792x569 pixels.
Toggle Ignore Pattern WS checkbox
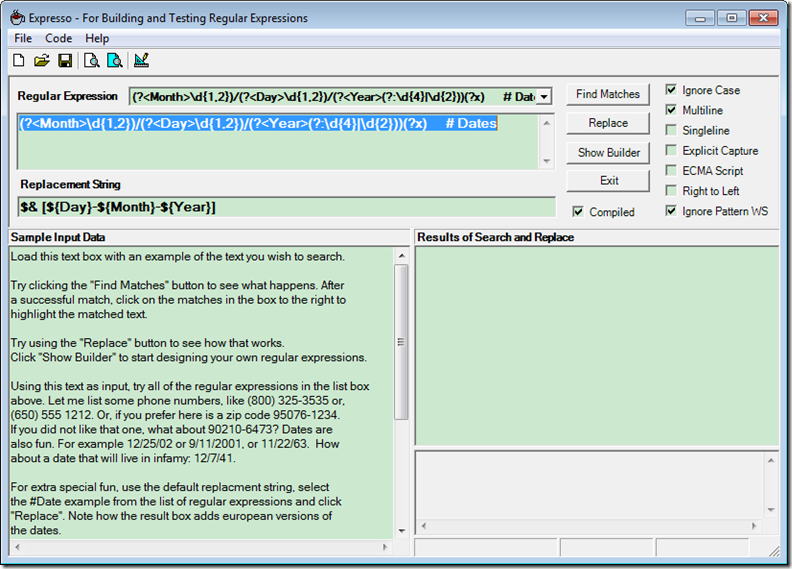click(671, 211)
